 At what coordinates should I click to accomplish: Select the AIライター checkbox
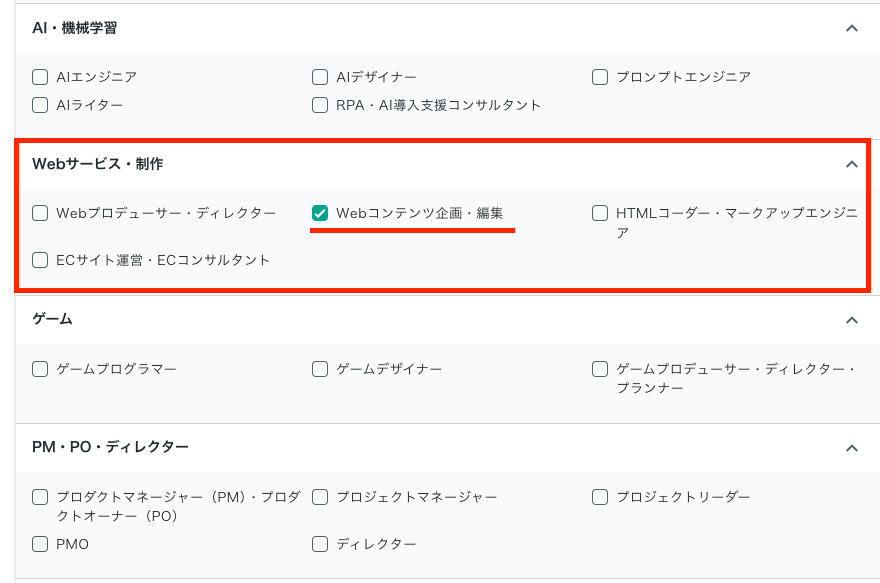tap(40, 105)
